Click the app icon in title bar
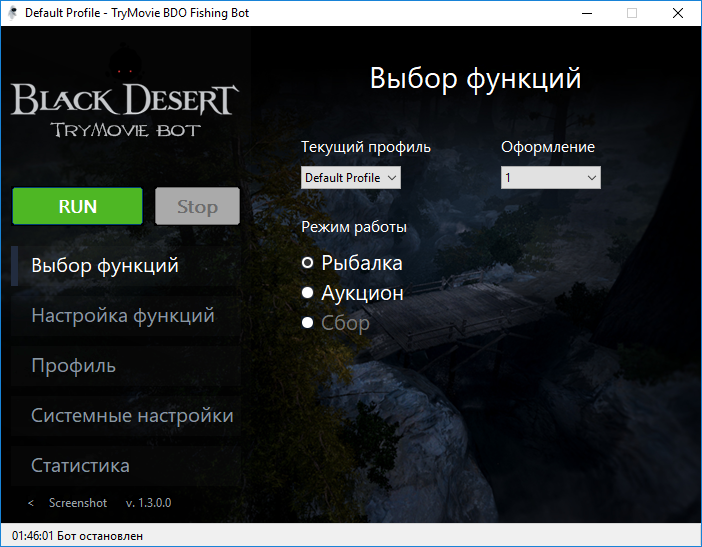The width and height of the screenshot is (702, 547). (x=13, y=13)
